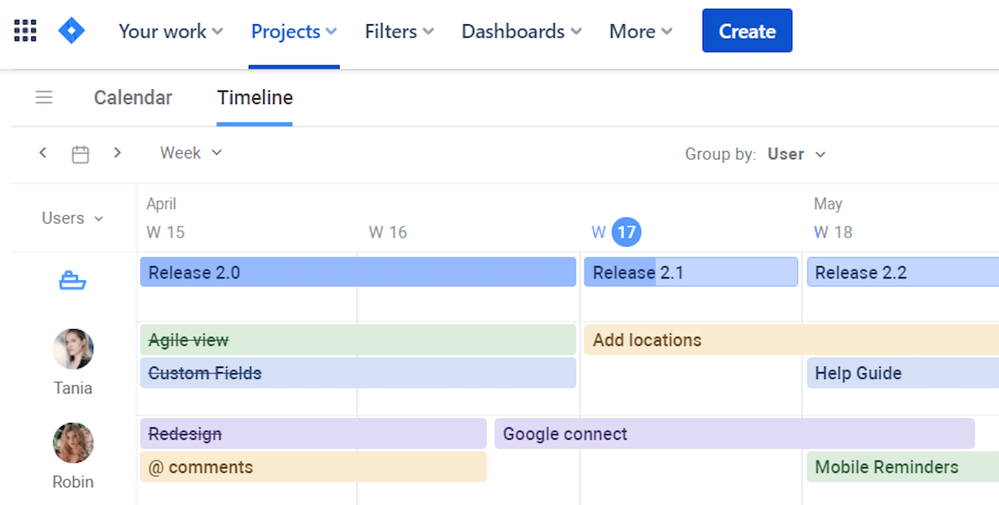The image size is (999, 505).
Task: Open the Group by User dropdown
Action: coord(796,154)
